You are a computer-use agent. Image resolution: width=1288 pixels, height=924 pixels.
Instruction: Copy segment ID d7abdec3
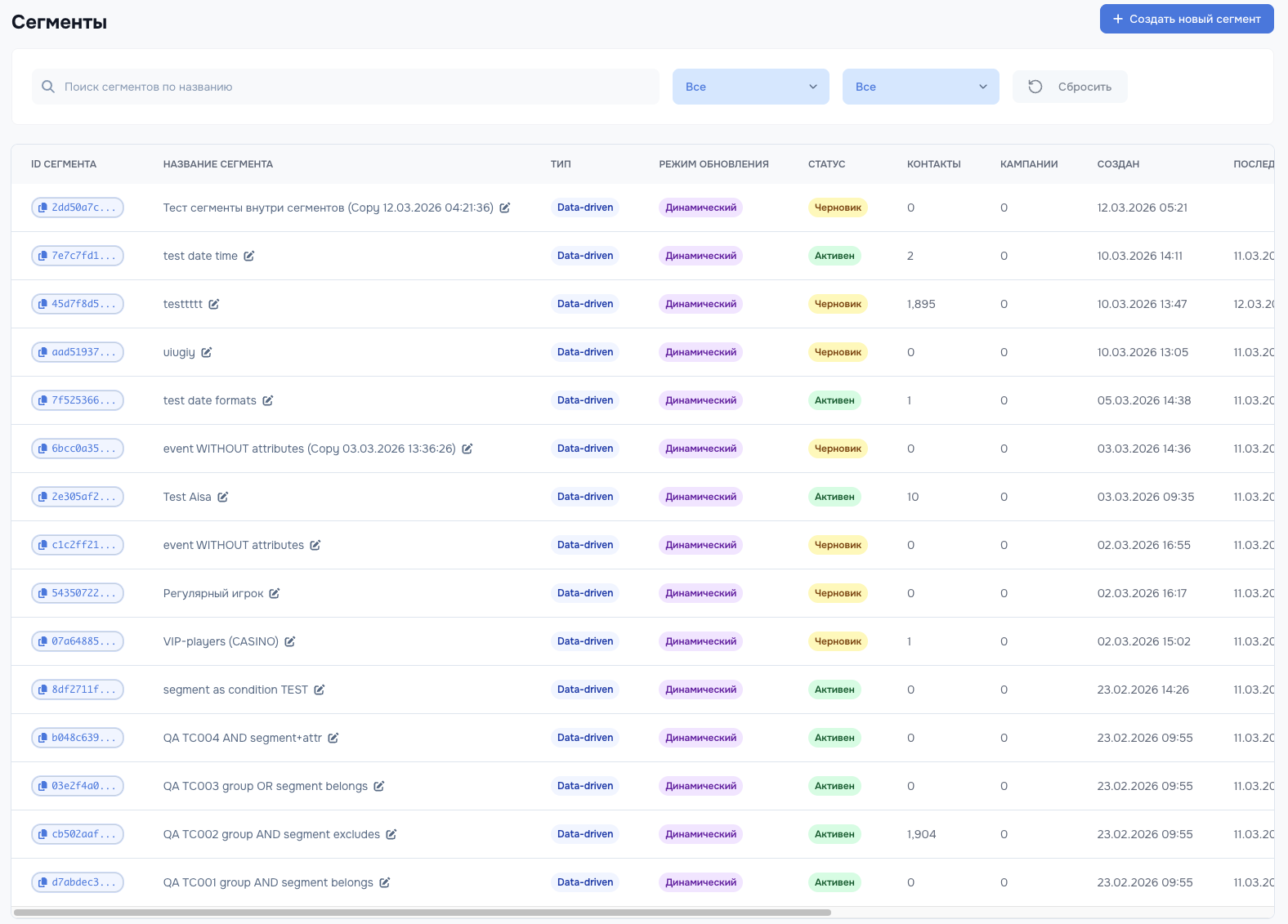(x=78, y=882)
